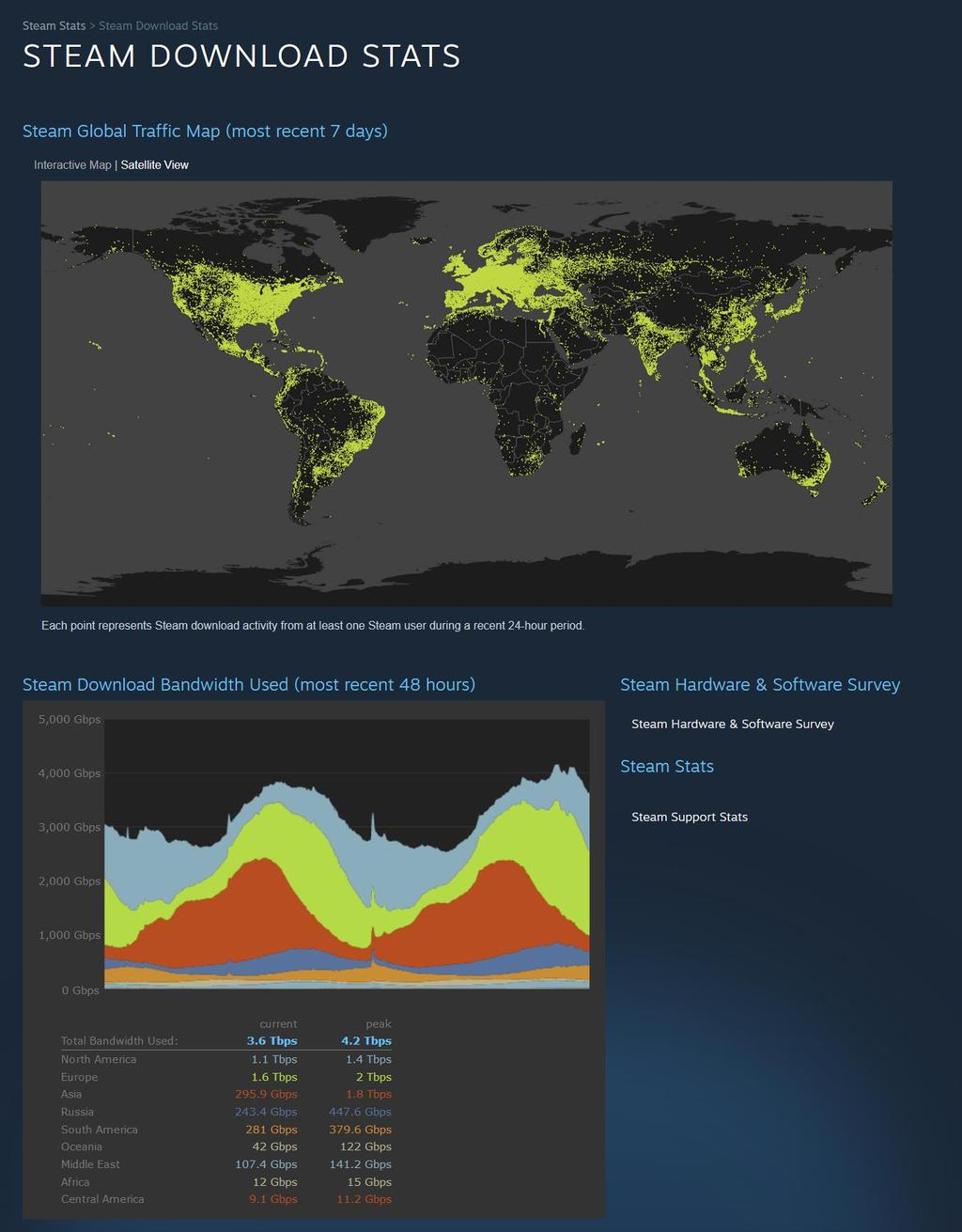Click the 0 Gbps axis label
The image size is (962, 1232).
81,990
